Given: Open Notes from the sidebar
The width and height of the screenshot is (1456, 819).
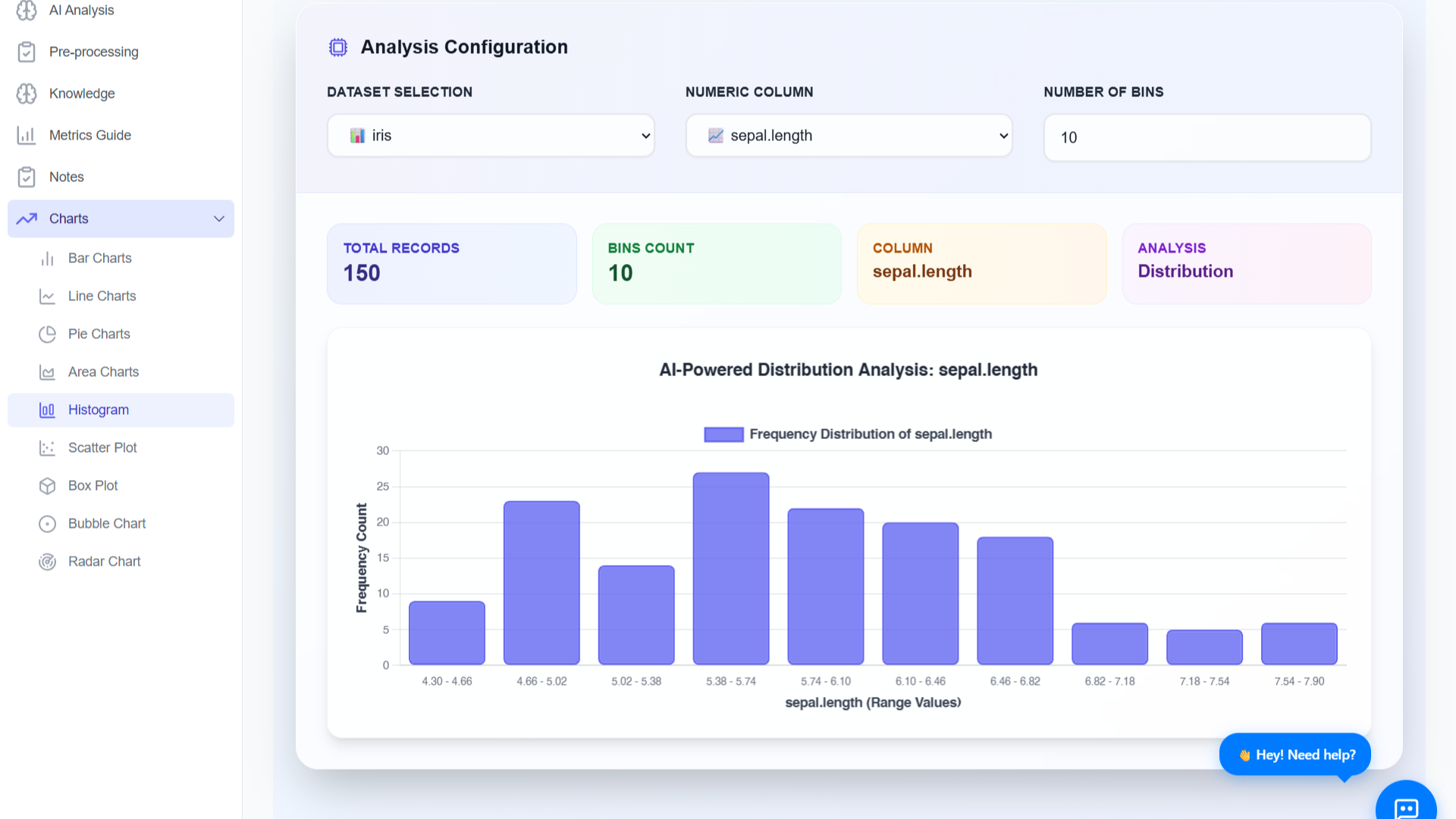Looking at the screenshot, I should click(66, 177).
